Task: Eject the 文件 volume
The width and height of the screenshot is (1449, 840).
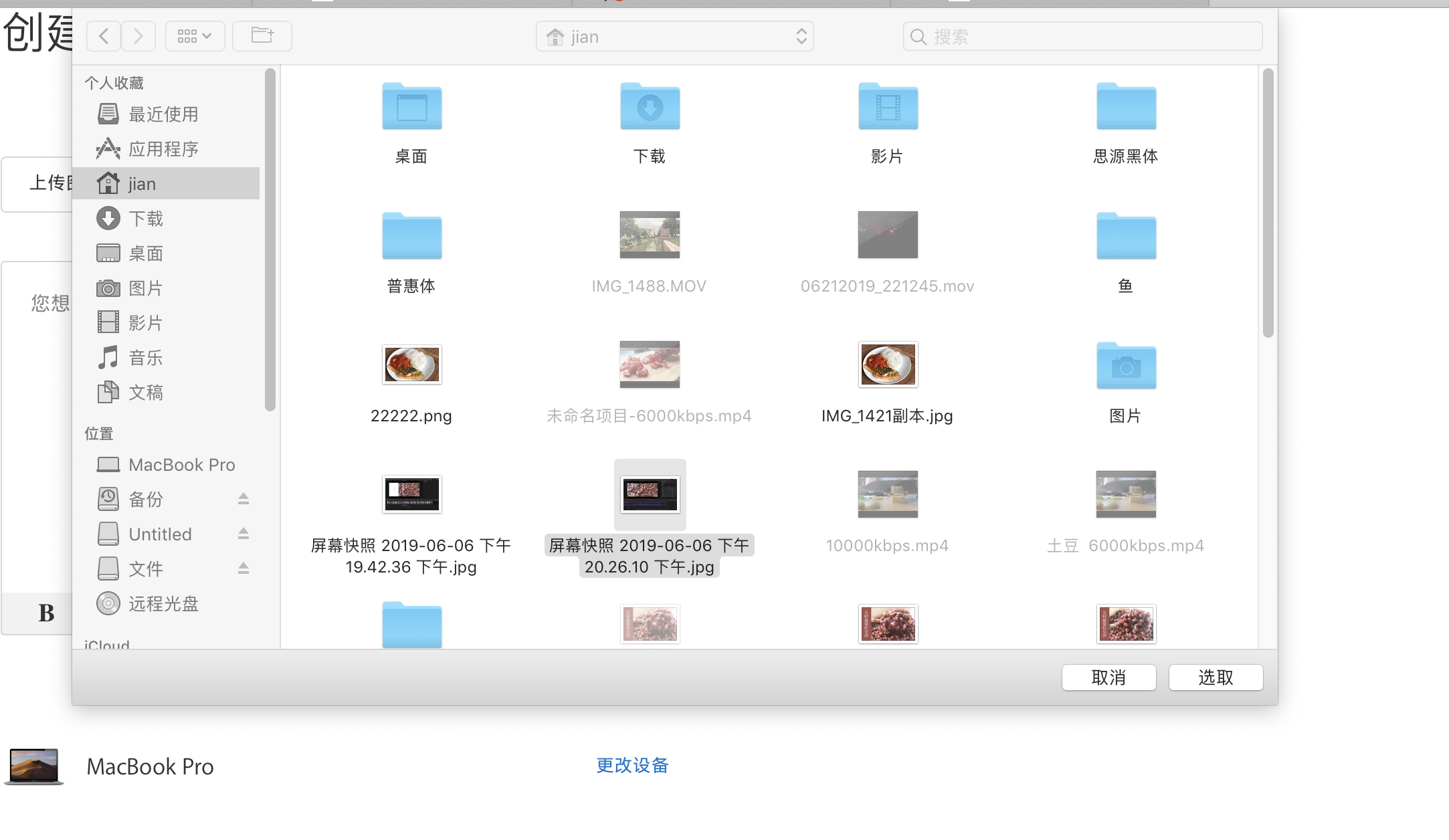Action: click(244, 569)
